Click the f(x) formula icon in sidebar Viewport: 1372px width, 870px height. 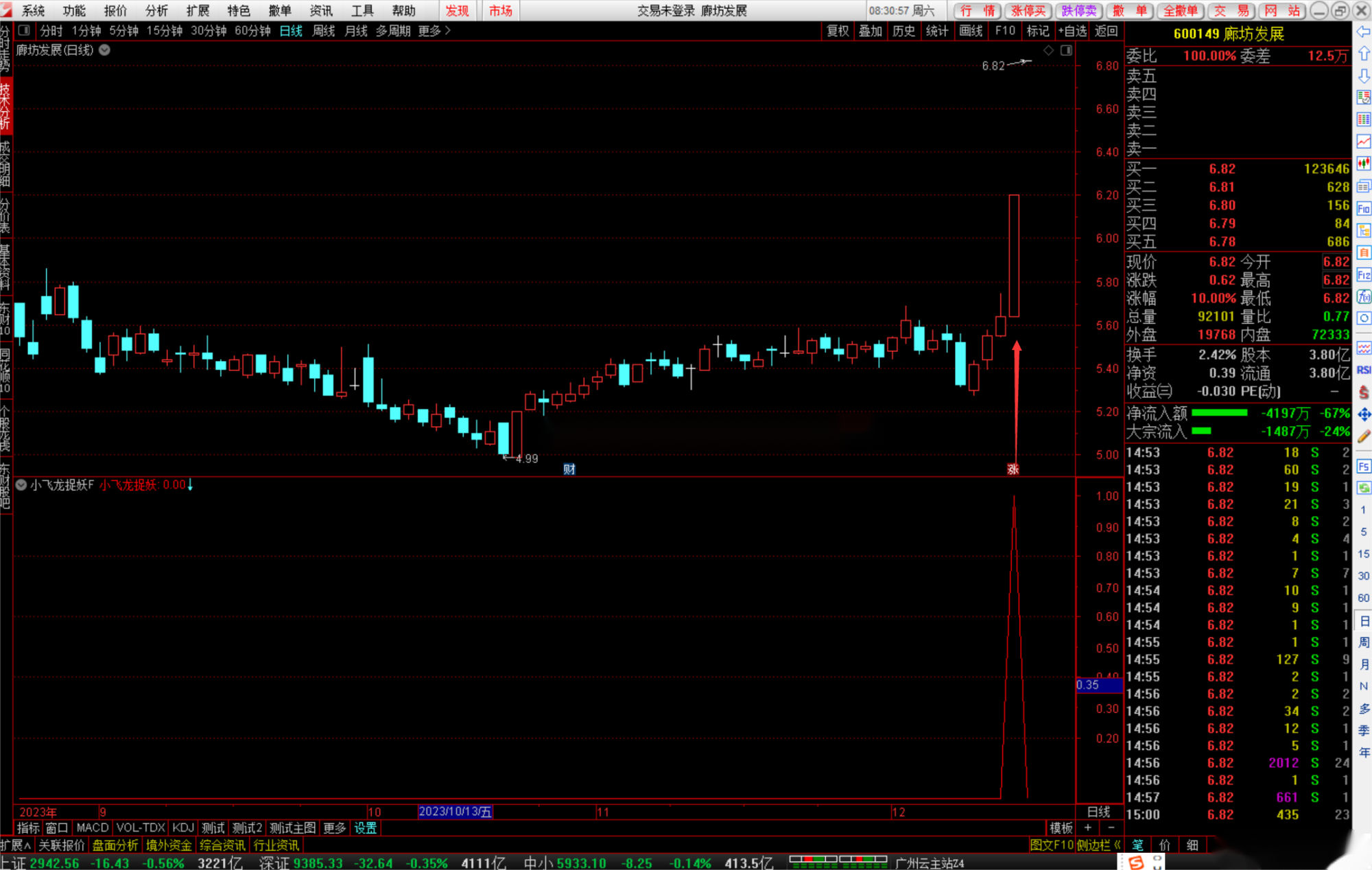[x=1363, y=296]
